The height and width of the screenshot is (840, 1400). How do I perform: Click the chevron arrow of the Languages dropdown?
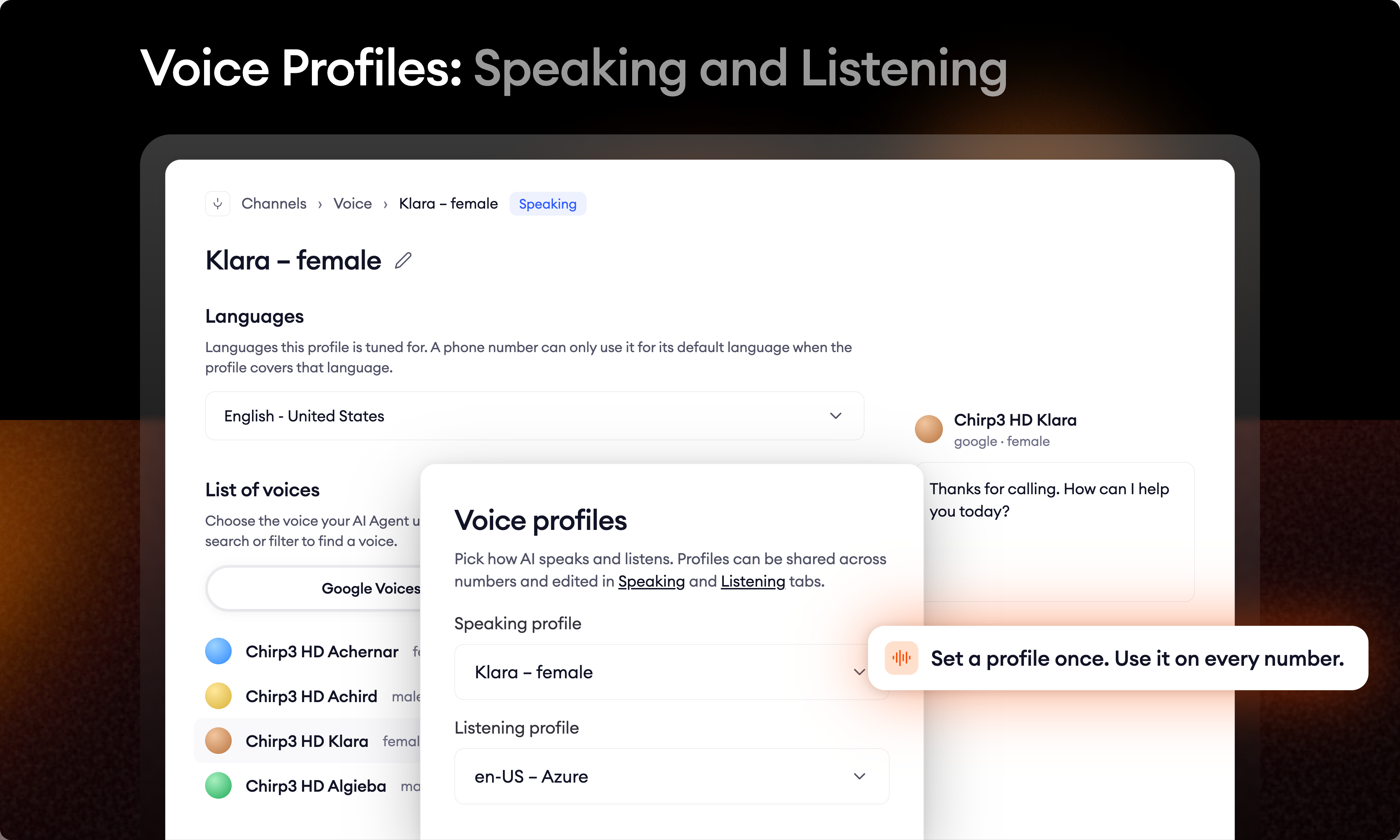tap(835, 416)
